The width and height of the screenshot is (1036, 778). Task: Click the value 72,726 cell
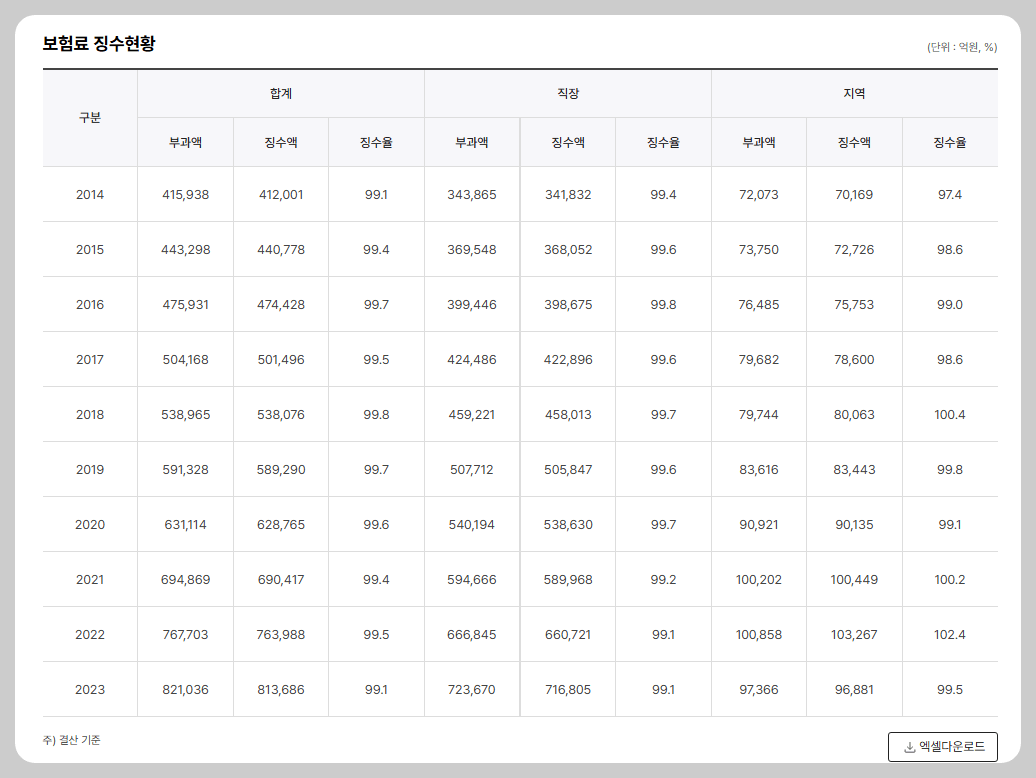pyautogui.click(x=854, y=250)
